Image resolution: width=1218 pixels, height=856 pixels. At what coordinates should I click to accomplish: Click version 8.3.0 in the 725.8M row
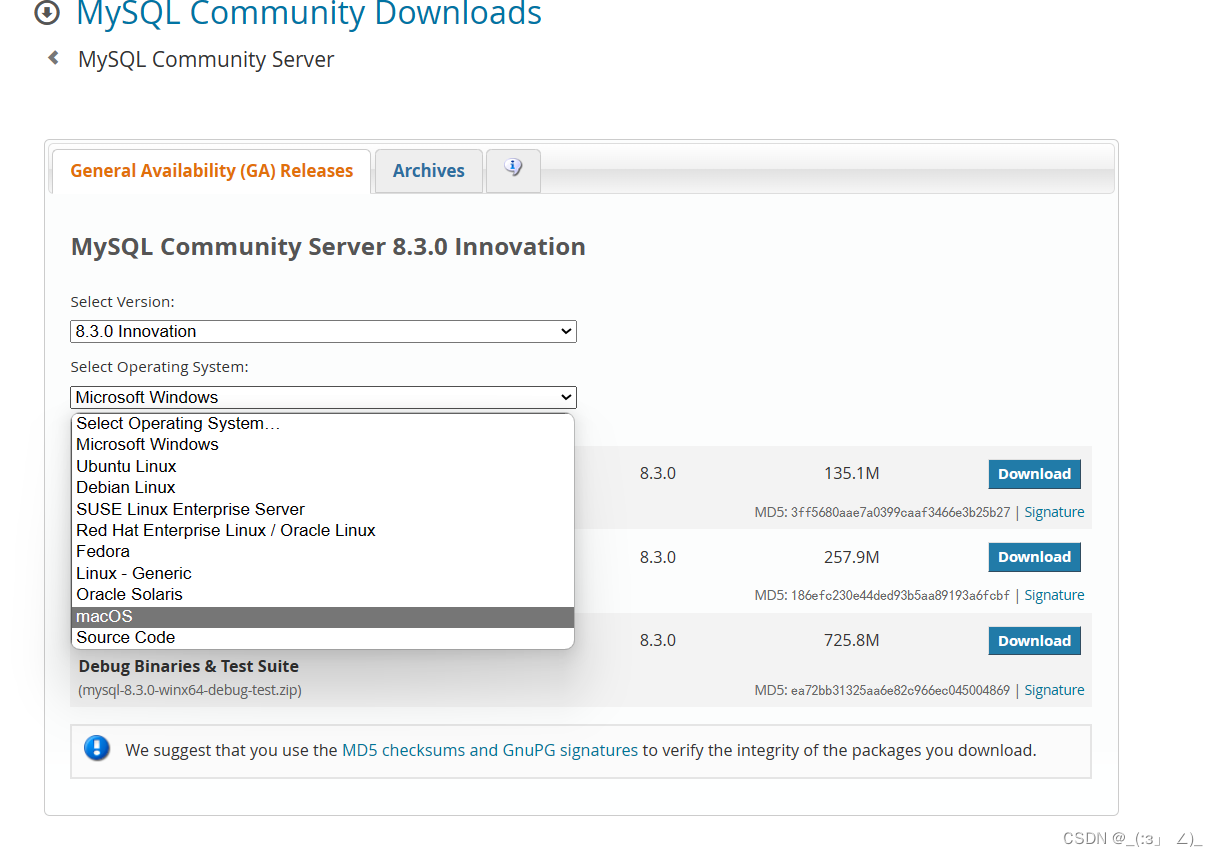point(658,640)
